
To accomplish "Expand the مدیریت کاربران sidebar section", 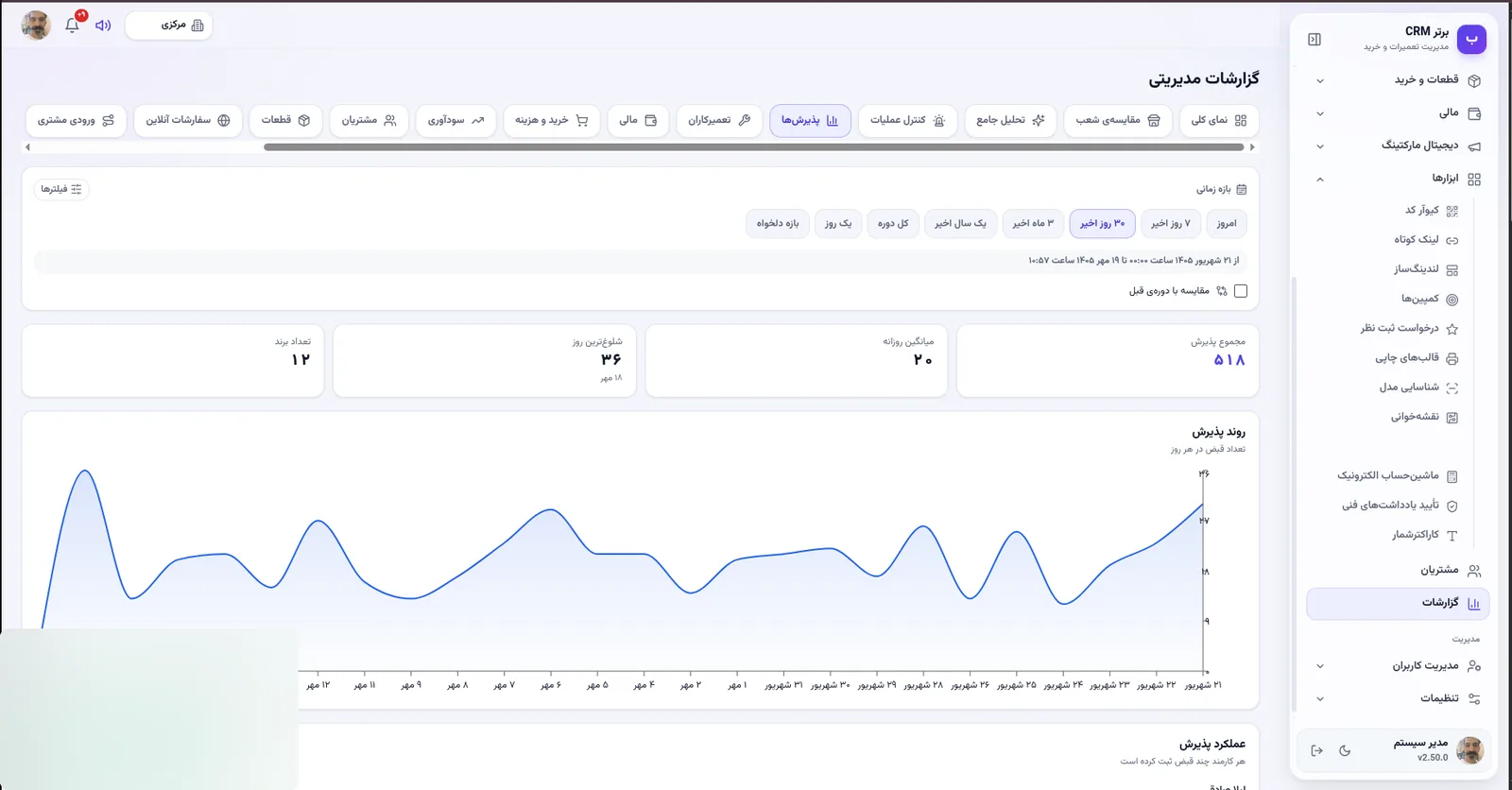I will 1398,666.
